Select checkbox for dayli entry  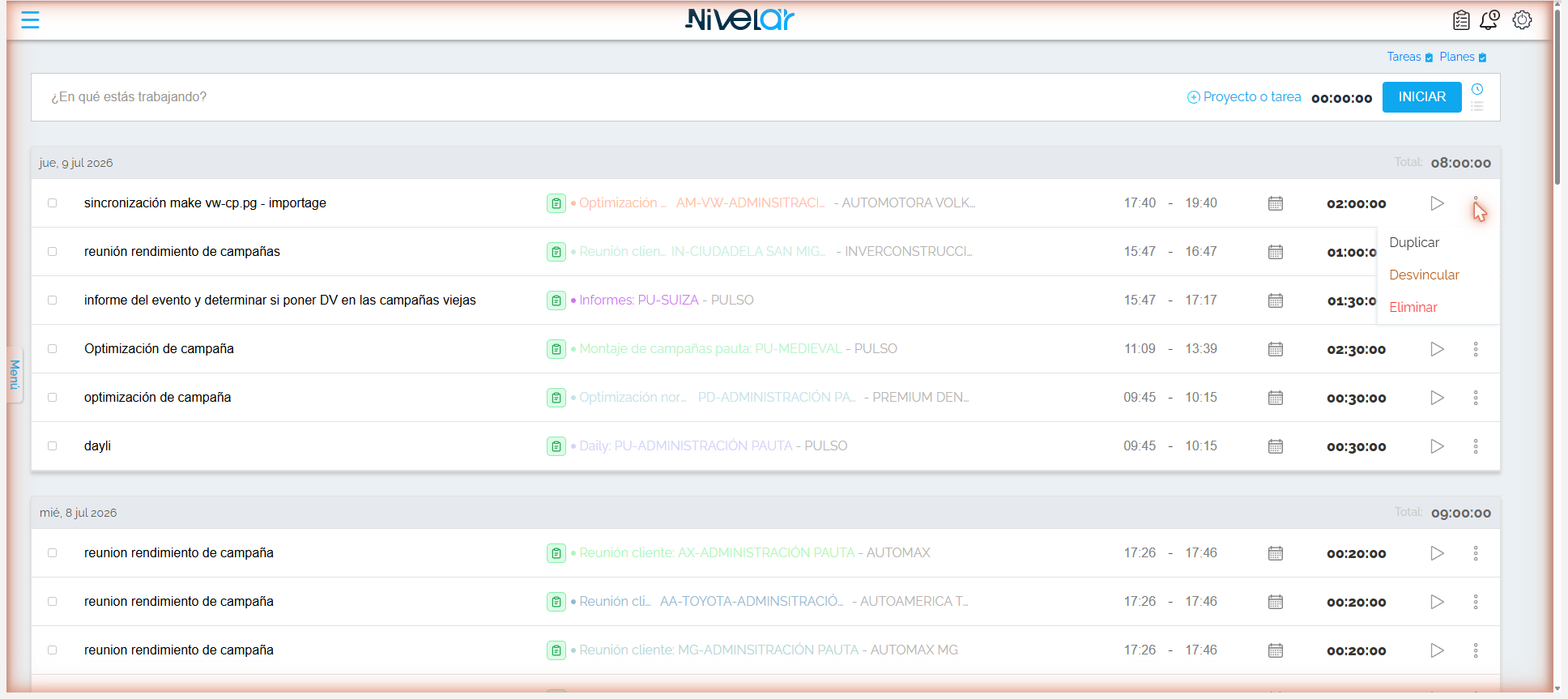point(52,446)
